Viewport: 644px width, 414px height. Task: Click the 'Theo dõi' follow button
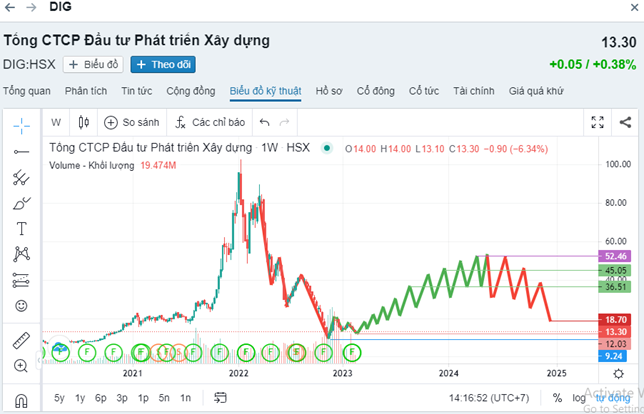tap(163, 65)
